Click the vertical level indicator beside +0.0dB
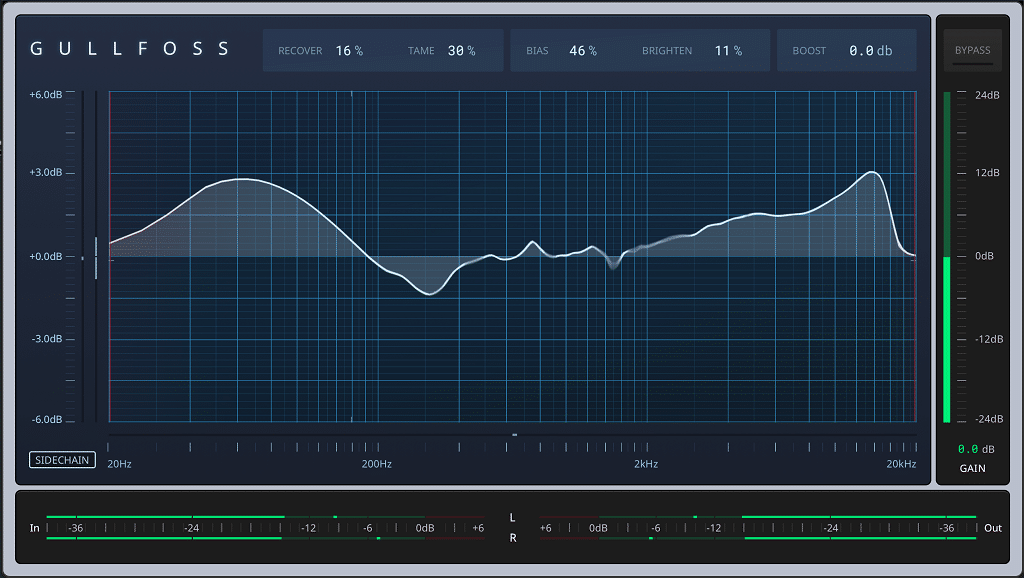1024x578 pixels. point(96,258)
